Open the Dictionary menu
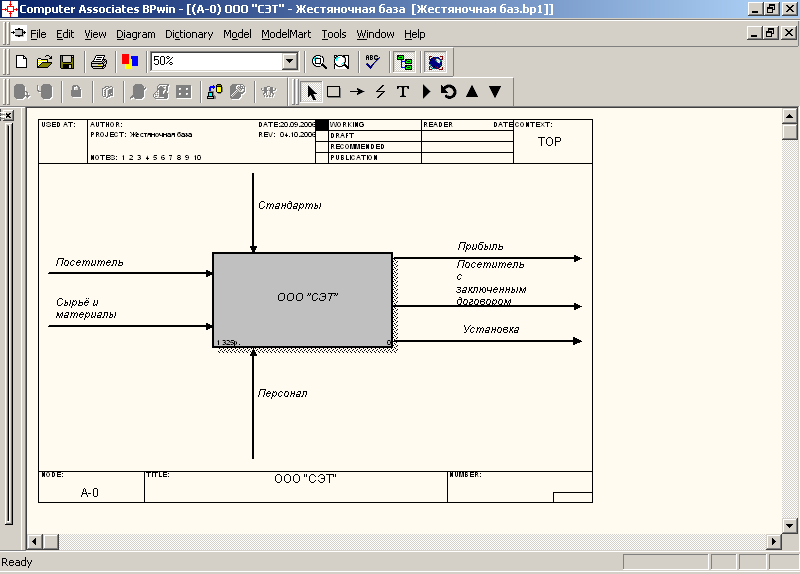Screen dimensions: 800x574 point(189,34)
